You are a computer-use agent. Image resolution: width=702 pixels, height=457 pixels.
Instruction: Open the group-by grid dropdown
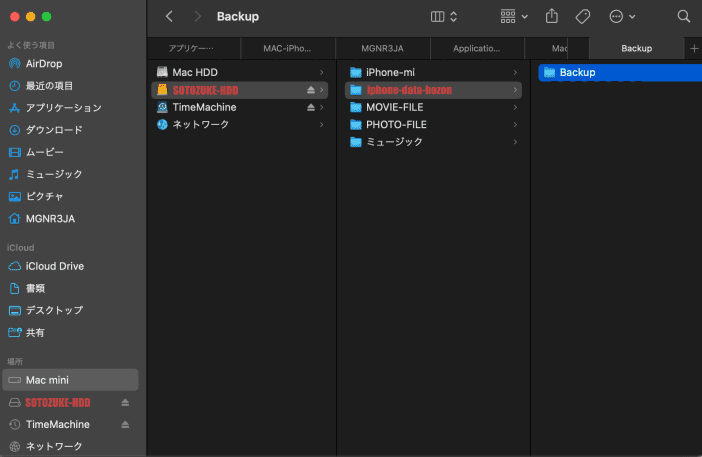pos(514,17)
